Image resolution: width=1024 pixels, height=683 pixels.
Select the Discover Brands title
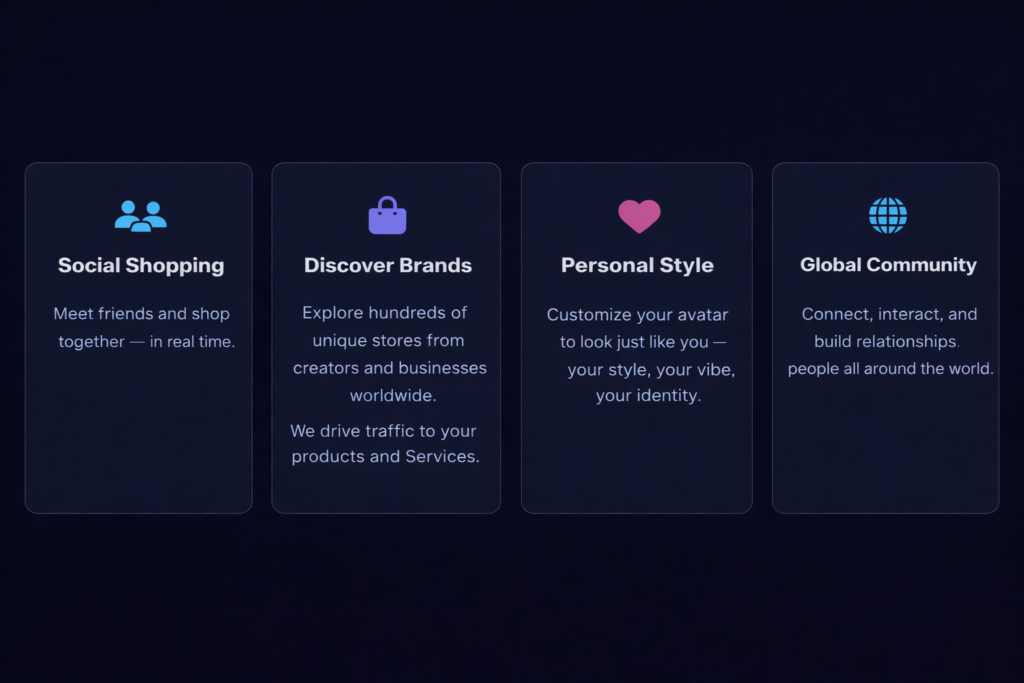coord(388,265)
